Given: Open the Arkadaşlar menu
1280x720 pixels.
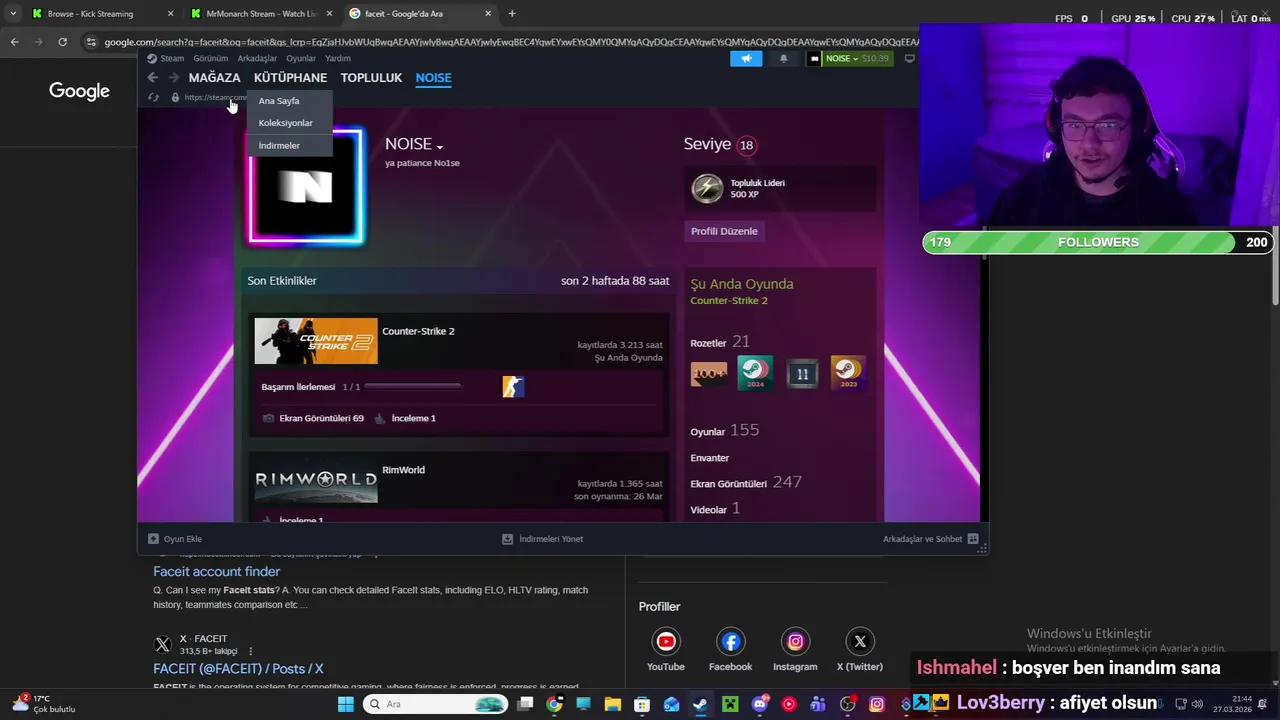Looking at the screenshot, I should click(x=257, y=58).
